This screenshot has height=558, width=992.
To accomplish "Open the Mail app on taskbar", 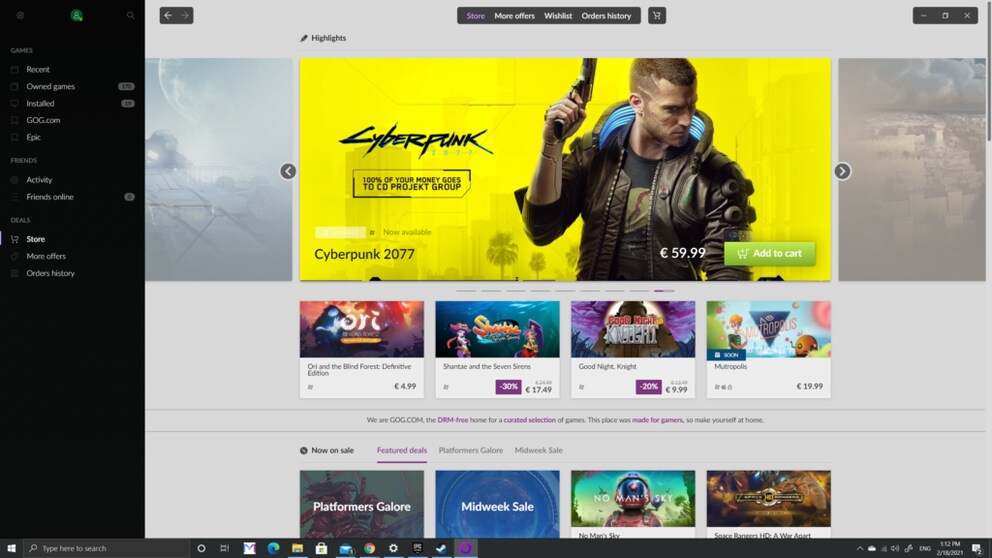I will (345, 548).
